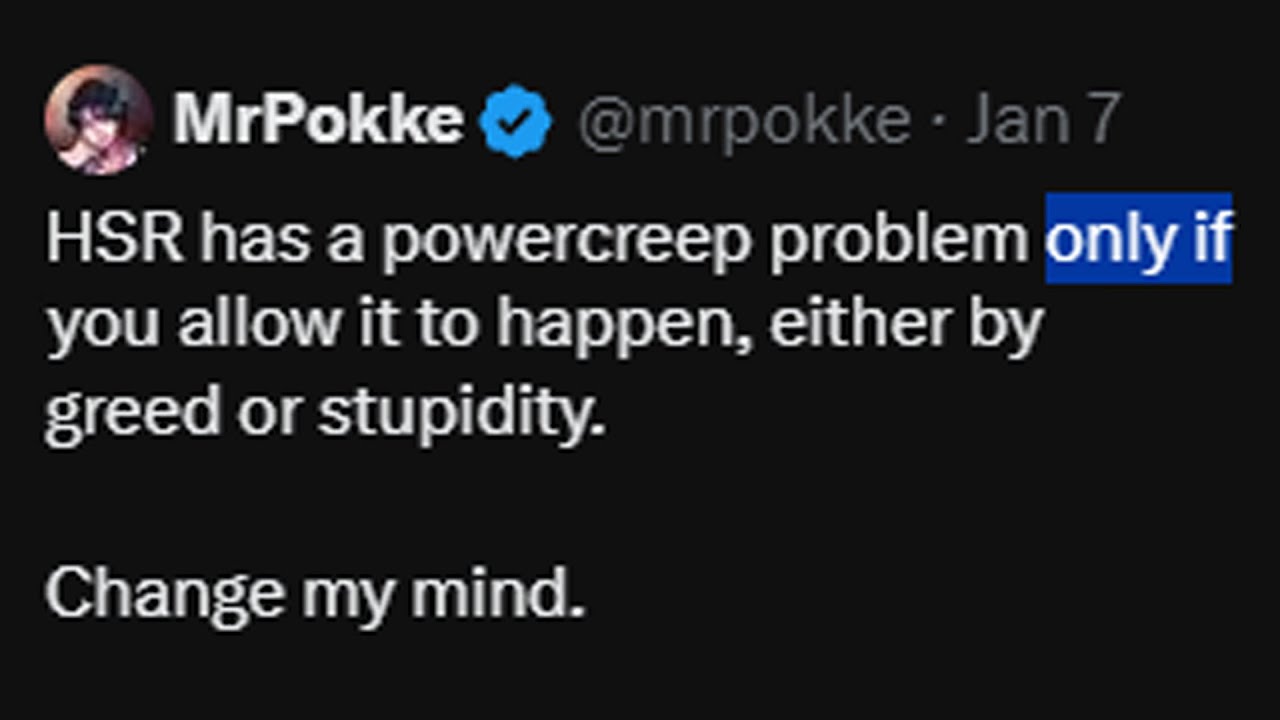
Task: Click the word "allow" in the second line
Action: 244,324
